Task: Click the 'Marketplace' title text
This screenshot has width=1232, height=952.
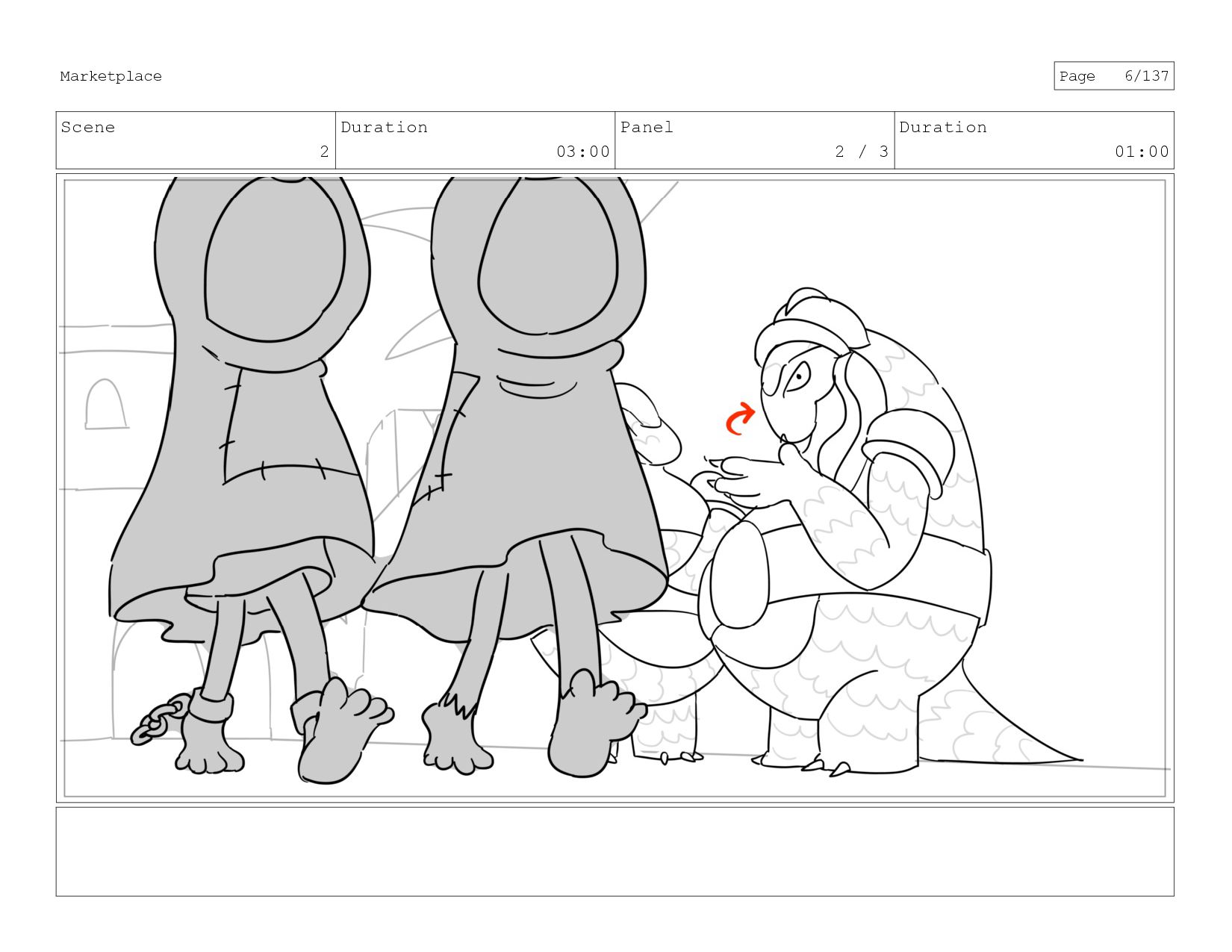Action: [x=111, y=76]
